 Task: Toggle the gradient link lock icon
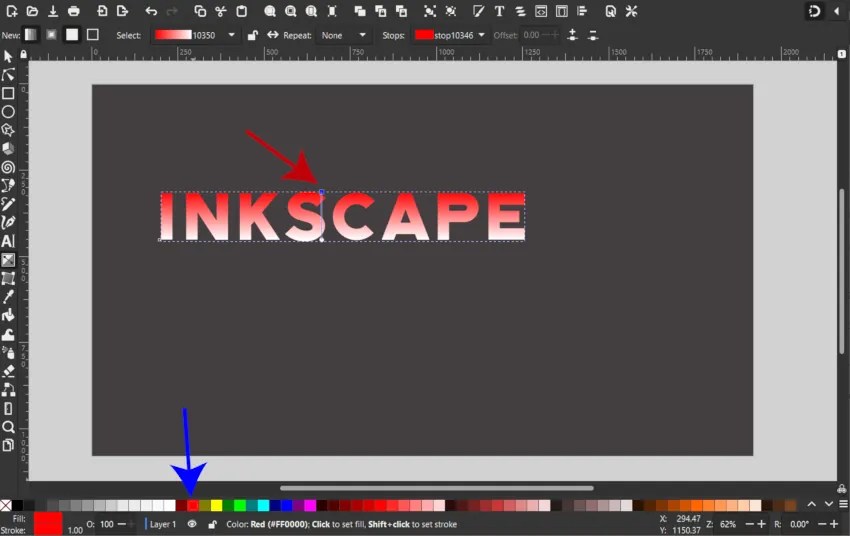(252, 35)
